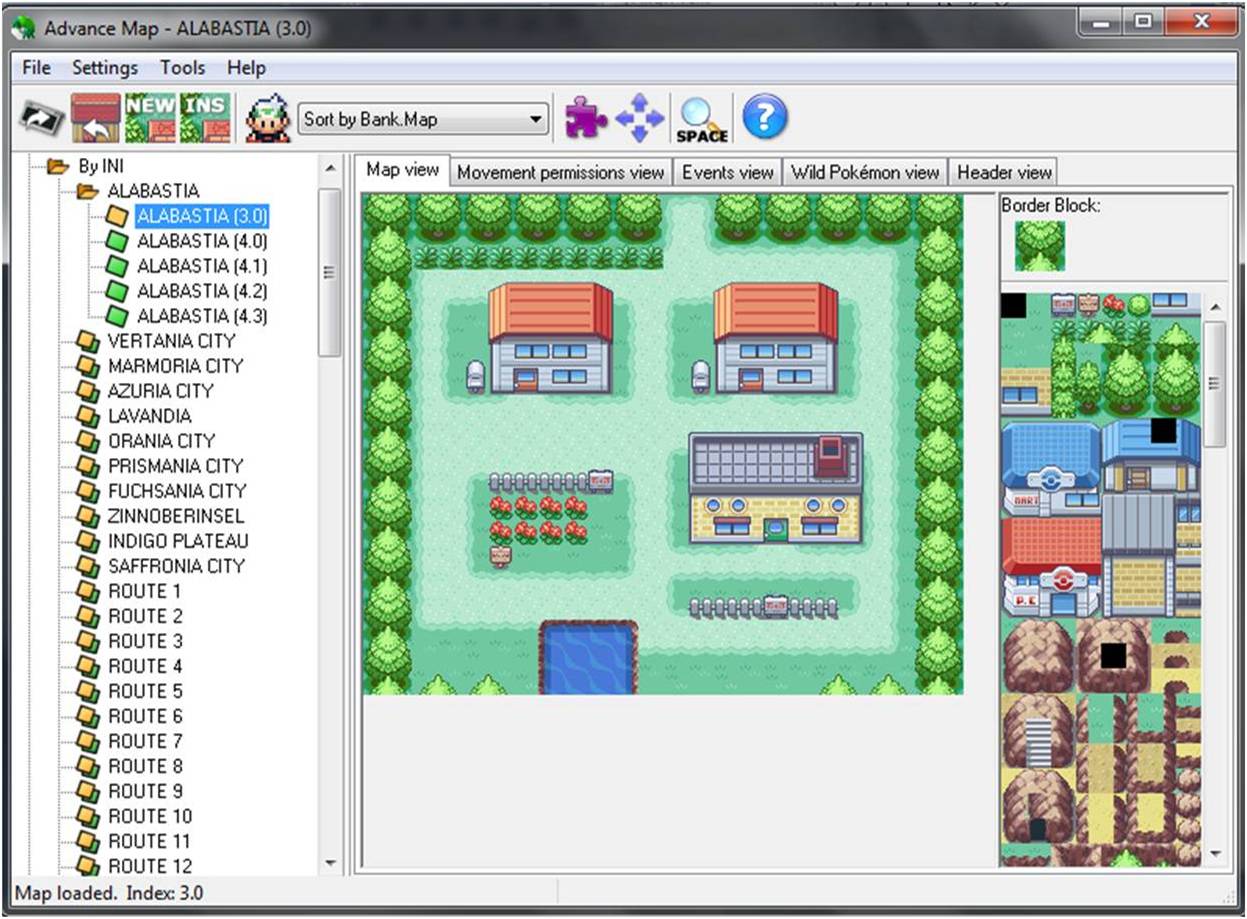The width and height of the screenshot is (1247, 919).
Task: Switch to the Events view tab
Action: pos(727,171)
